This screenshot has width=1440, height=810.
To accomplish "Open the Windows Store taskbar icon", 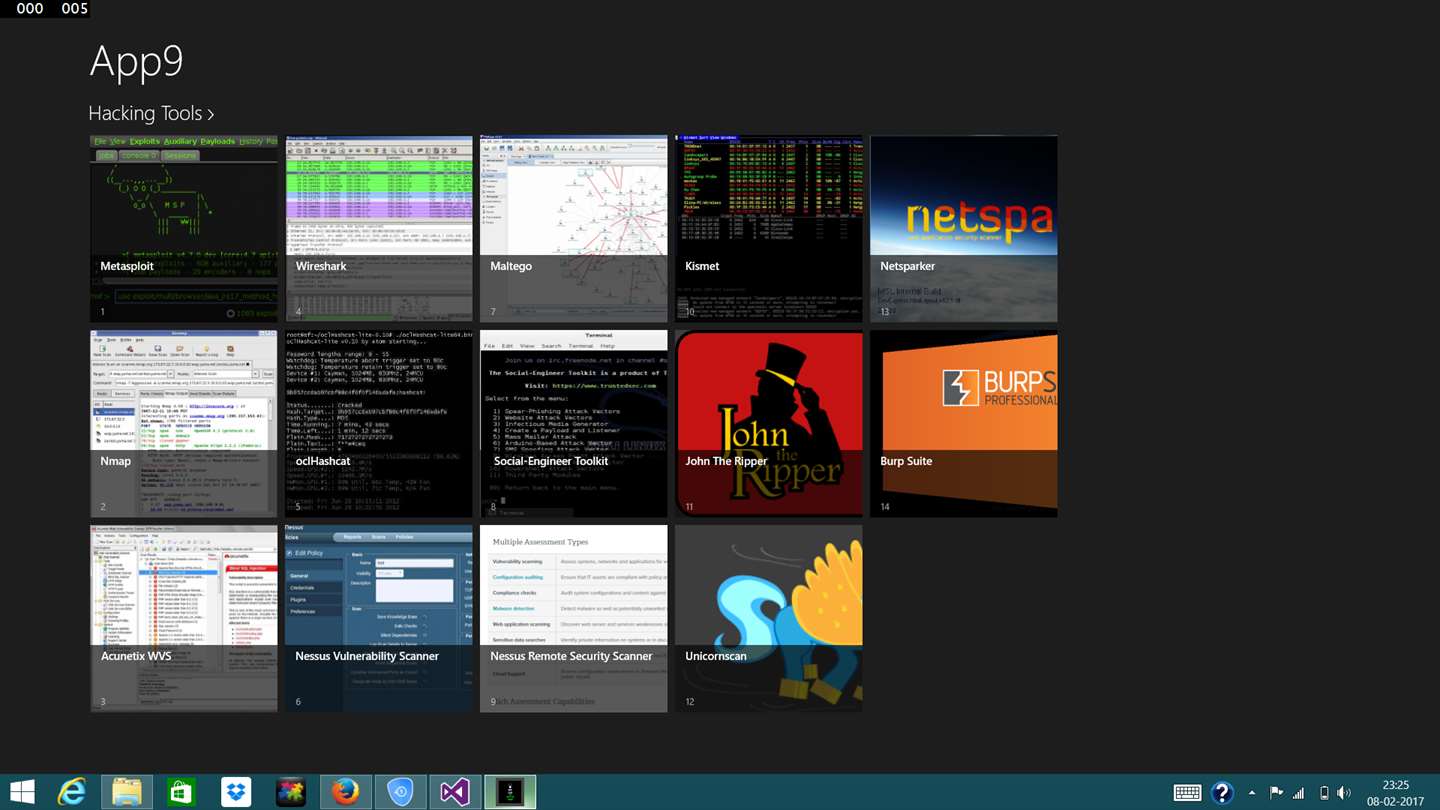I will (x=181, y=792).
